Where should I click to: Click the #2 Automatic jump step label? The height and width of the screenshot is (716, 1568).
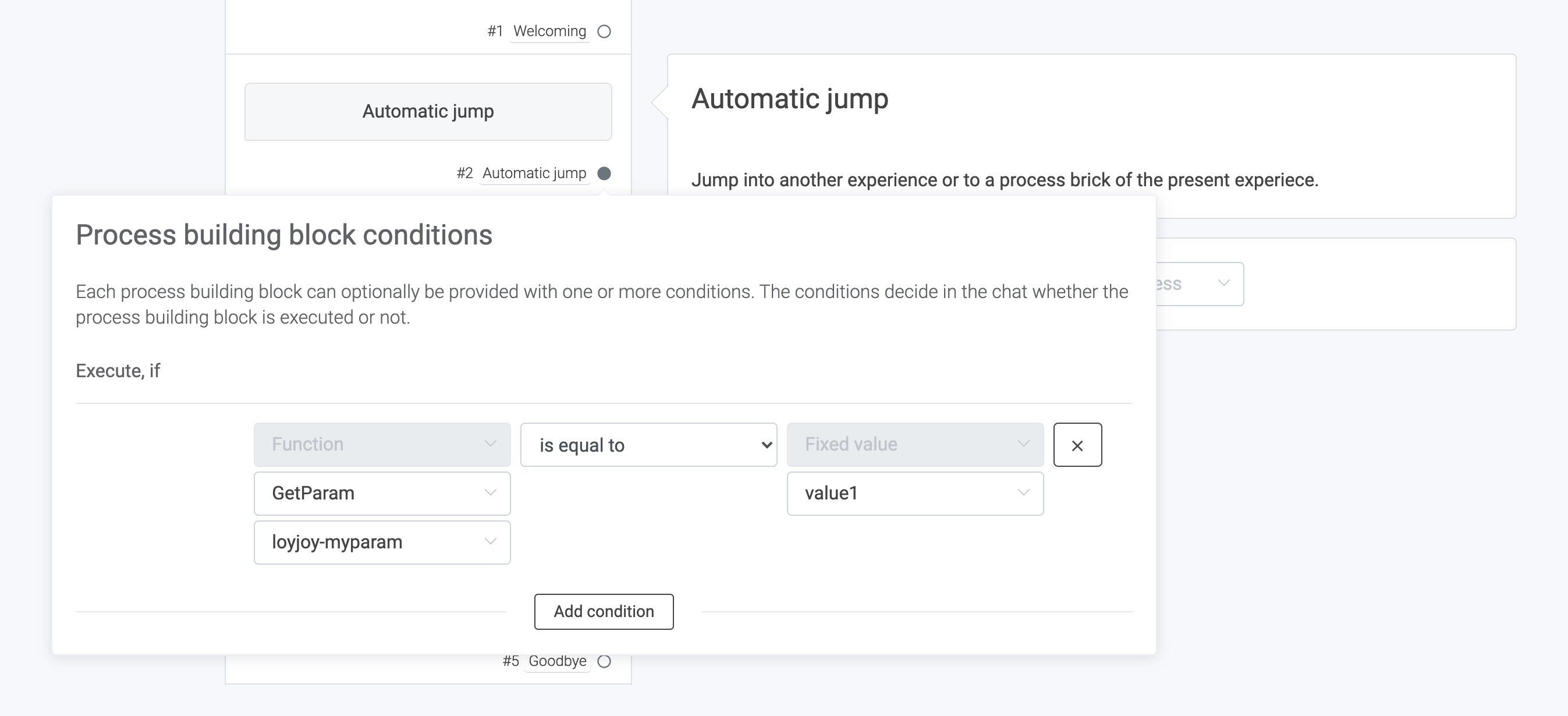(534, 173)
